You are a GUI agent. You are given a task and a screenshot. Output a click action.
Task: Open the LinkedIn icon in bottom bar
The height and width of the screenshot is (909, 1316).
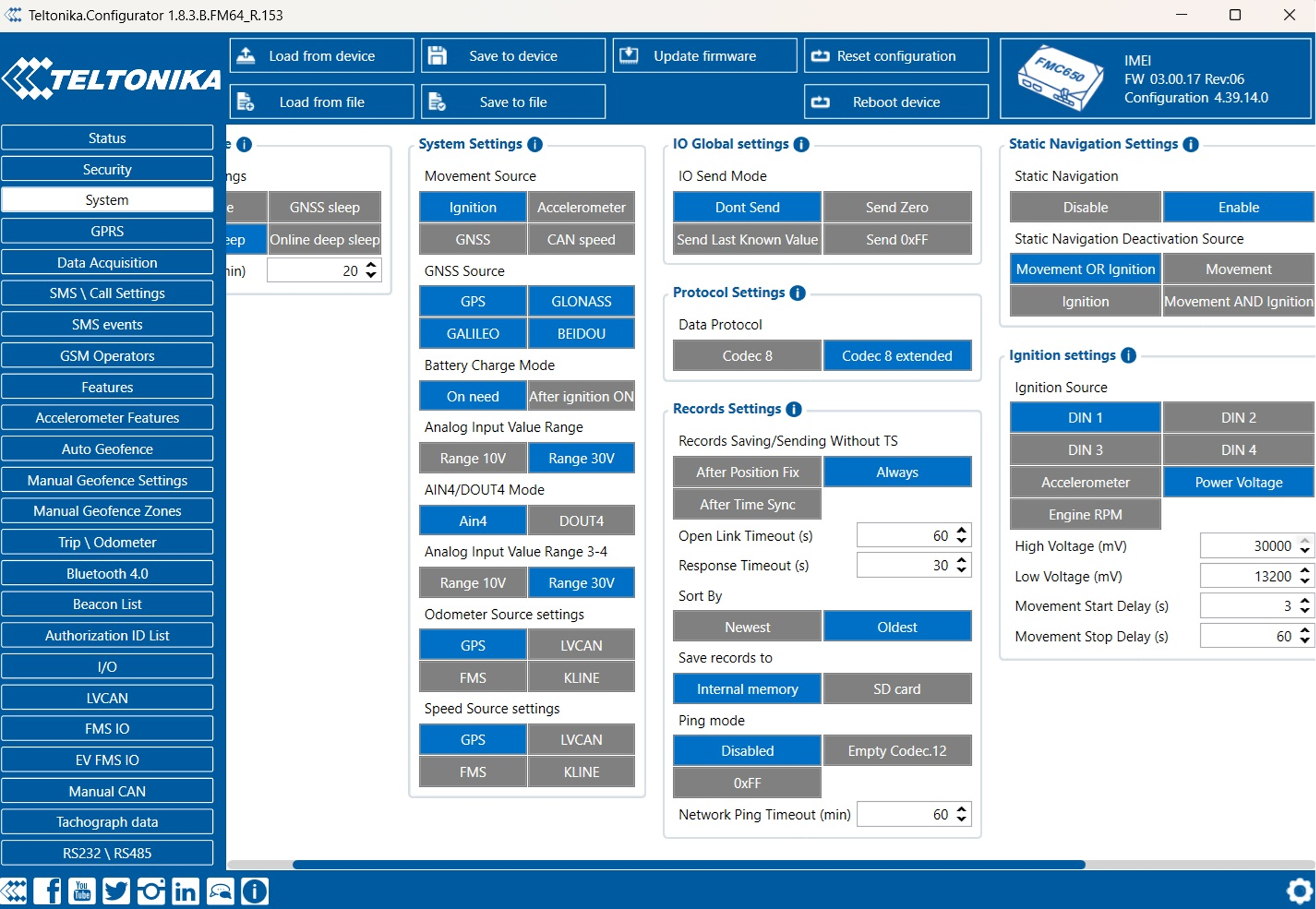point(185,891)
